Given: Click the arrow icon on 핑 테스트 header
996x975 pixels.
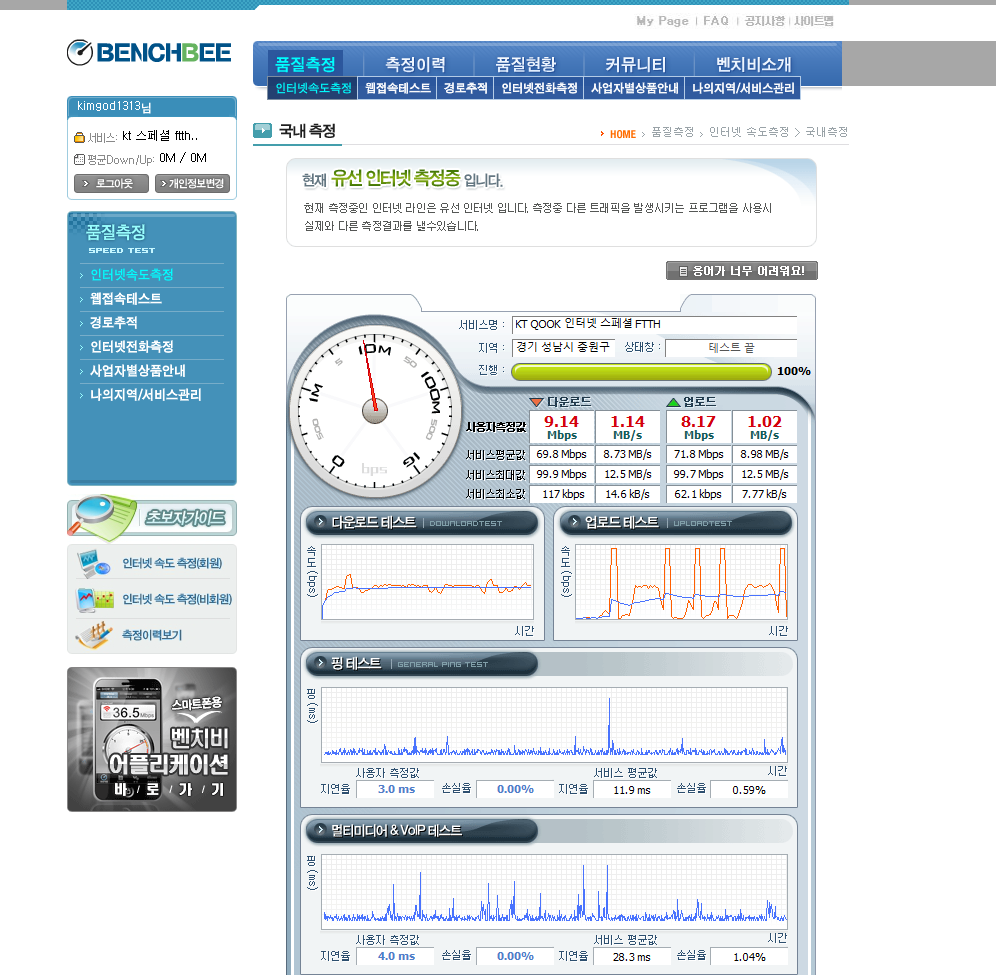Looking at the screenshot, I should (x=321, y=663).
